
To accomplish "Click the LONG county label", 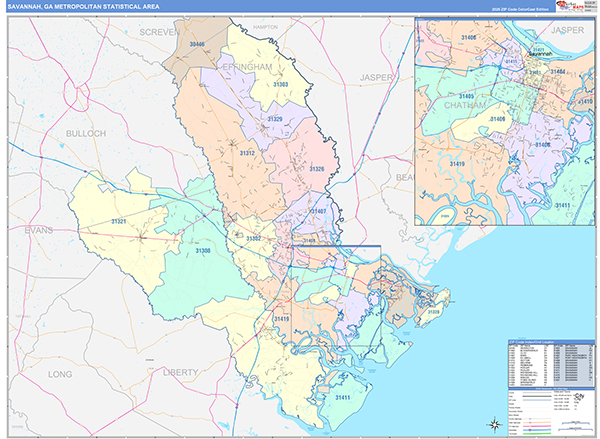I will 61,373.
